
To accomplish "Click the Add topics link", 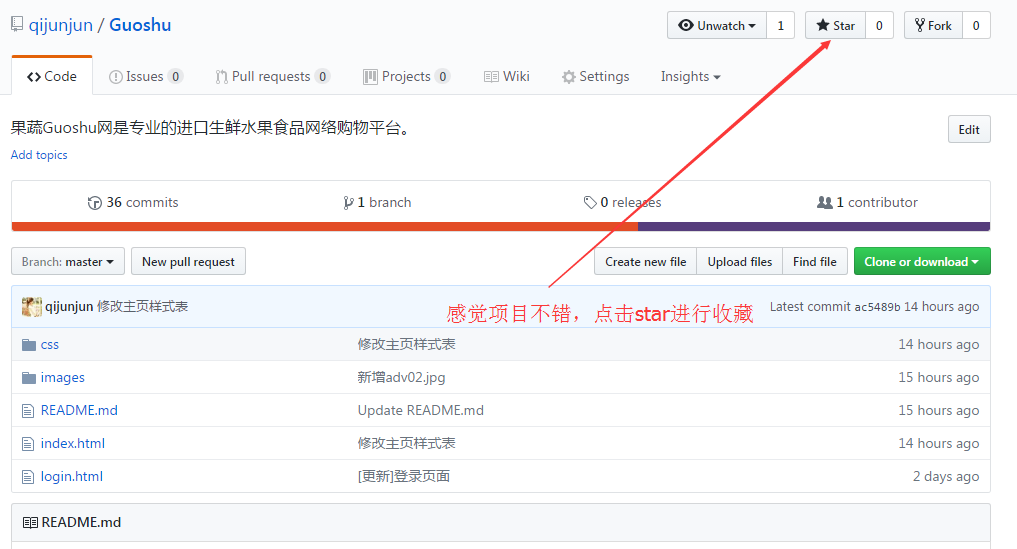I will (x=39, y=154).
